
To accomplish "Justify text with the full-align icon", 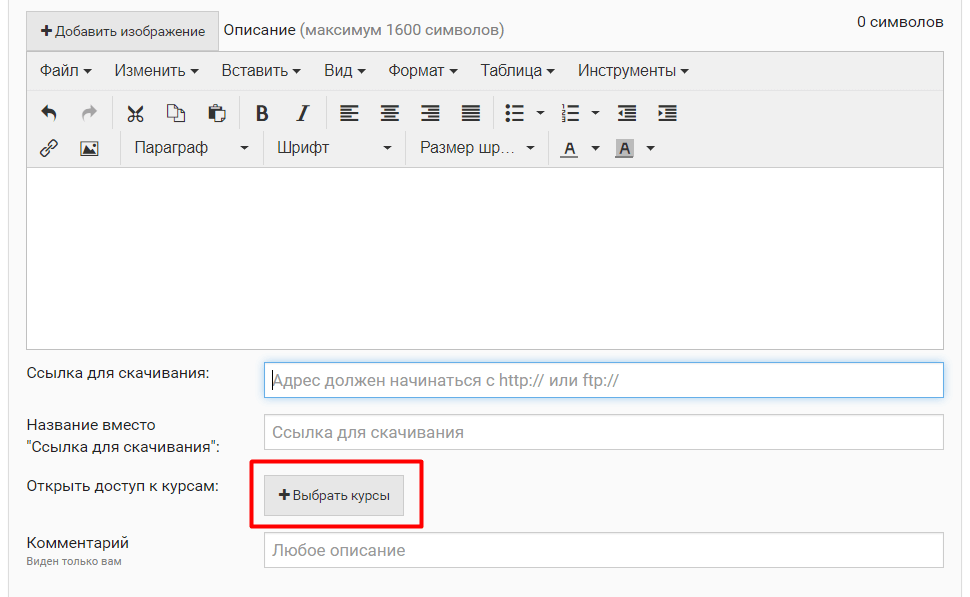I will coord(471,113).
